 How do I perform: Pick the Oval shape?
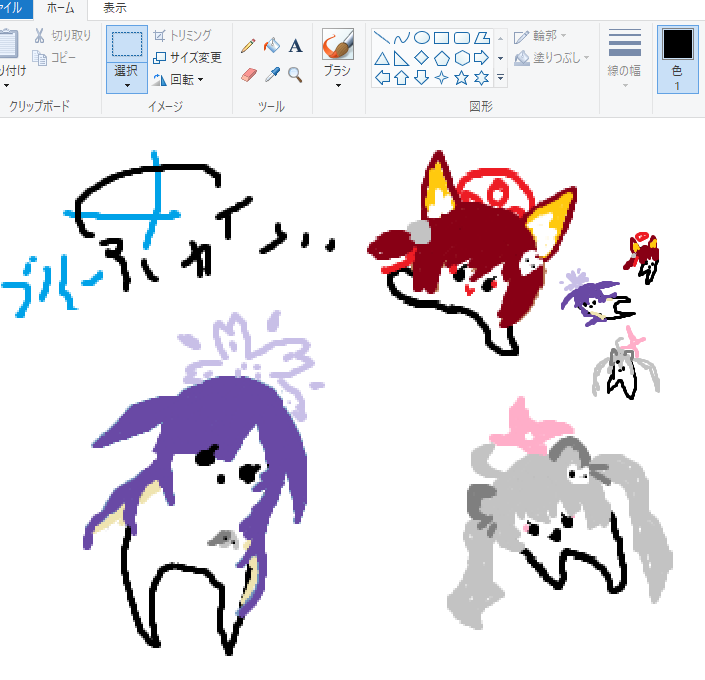point(421,38)
